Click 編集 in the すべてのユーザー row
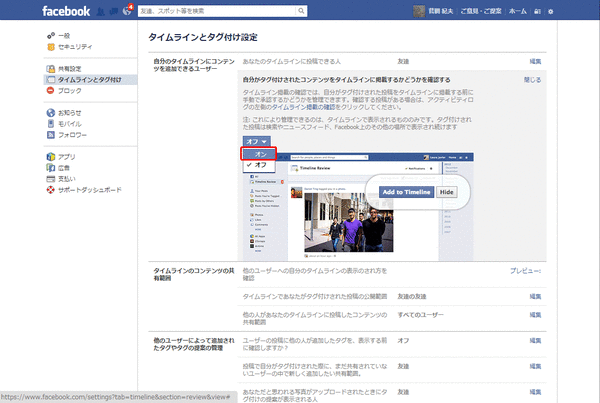This screenshot has height=403, width=600. (x=535, y=315)
